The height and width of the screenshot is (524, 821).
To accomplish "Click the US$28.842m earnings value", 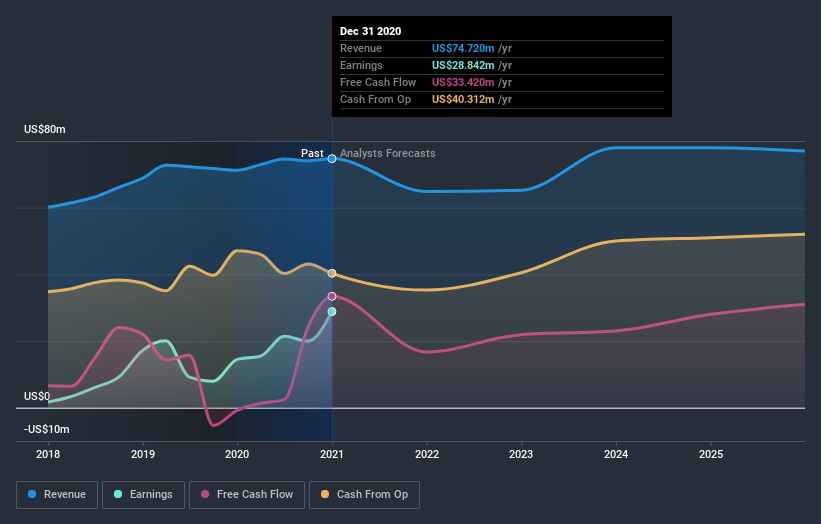I will tap(463, 65).
